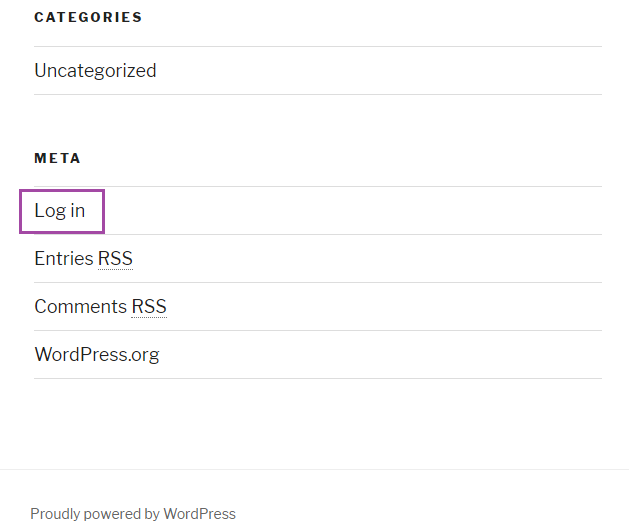This screenshot has height=527, width=629.
Task: Click the purple-outlined Log in item
Action: tap(60, 211)
